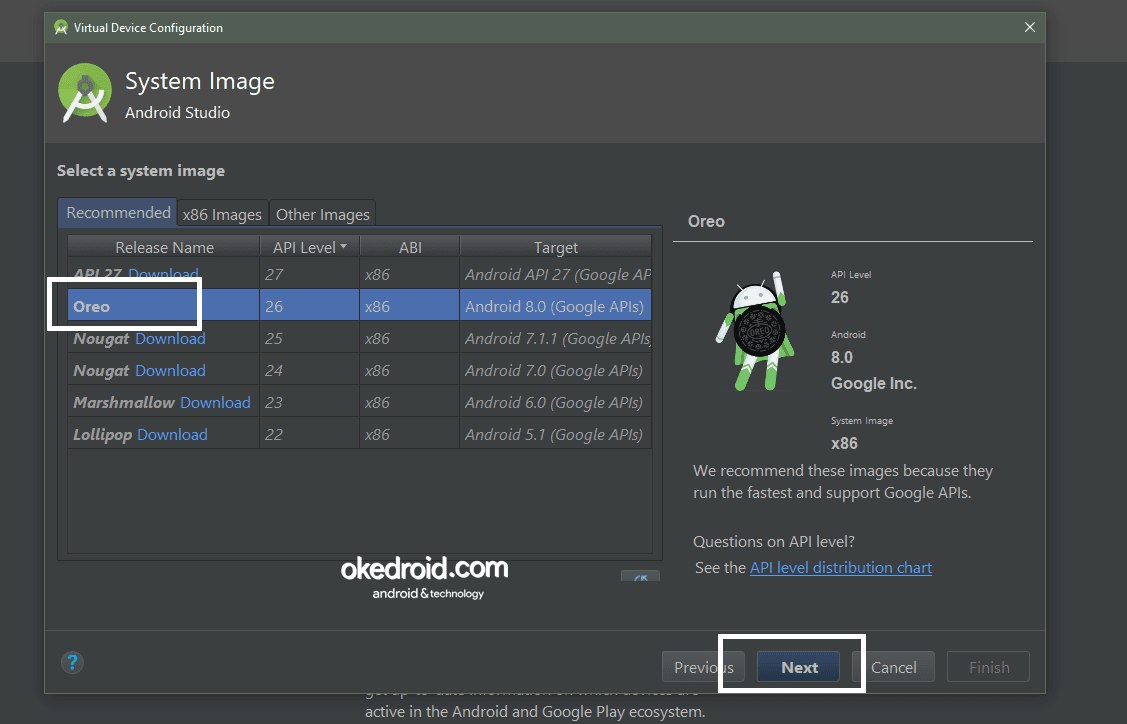Screen dimensions: 1127x724
Task: Switch to the Other Images tab
Action: (x=323, y=214)
